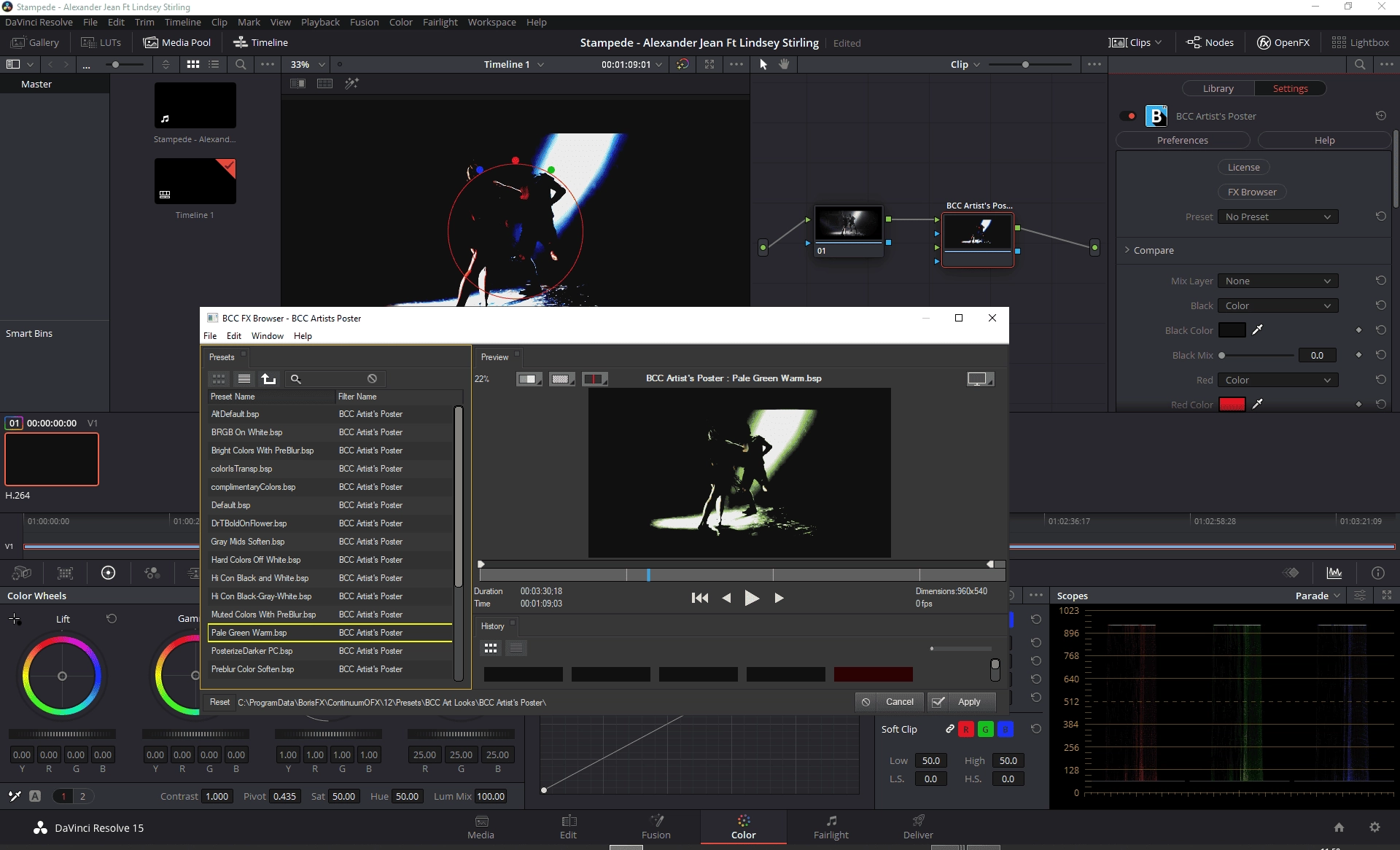Toggle auto color A button

[35, 796]
